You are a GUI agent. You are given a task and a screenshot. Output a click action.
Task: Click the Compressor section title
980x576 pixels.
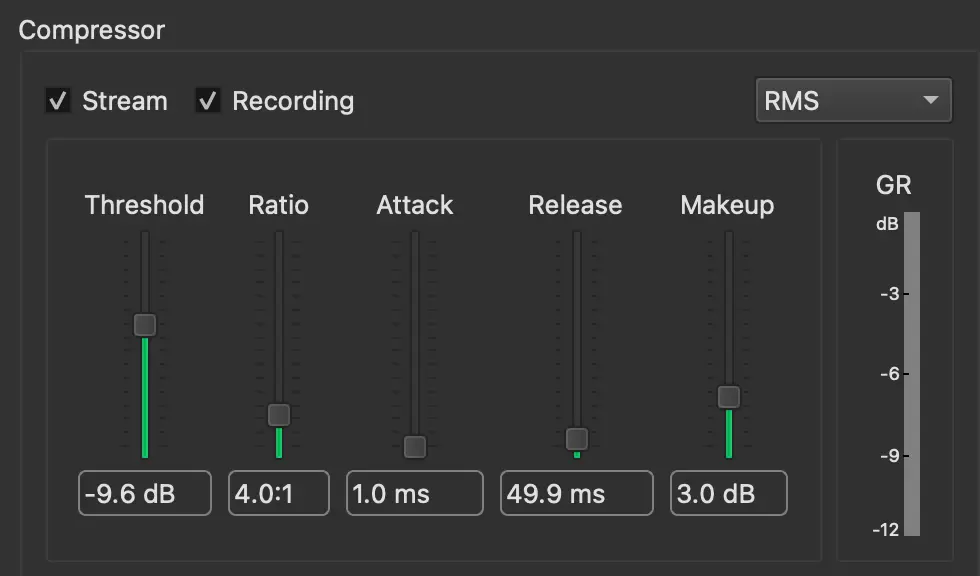tap(92, 29)
